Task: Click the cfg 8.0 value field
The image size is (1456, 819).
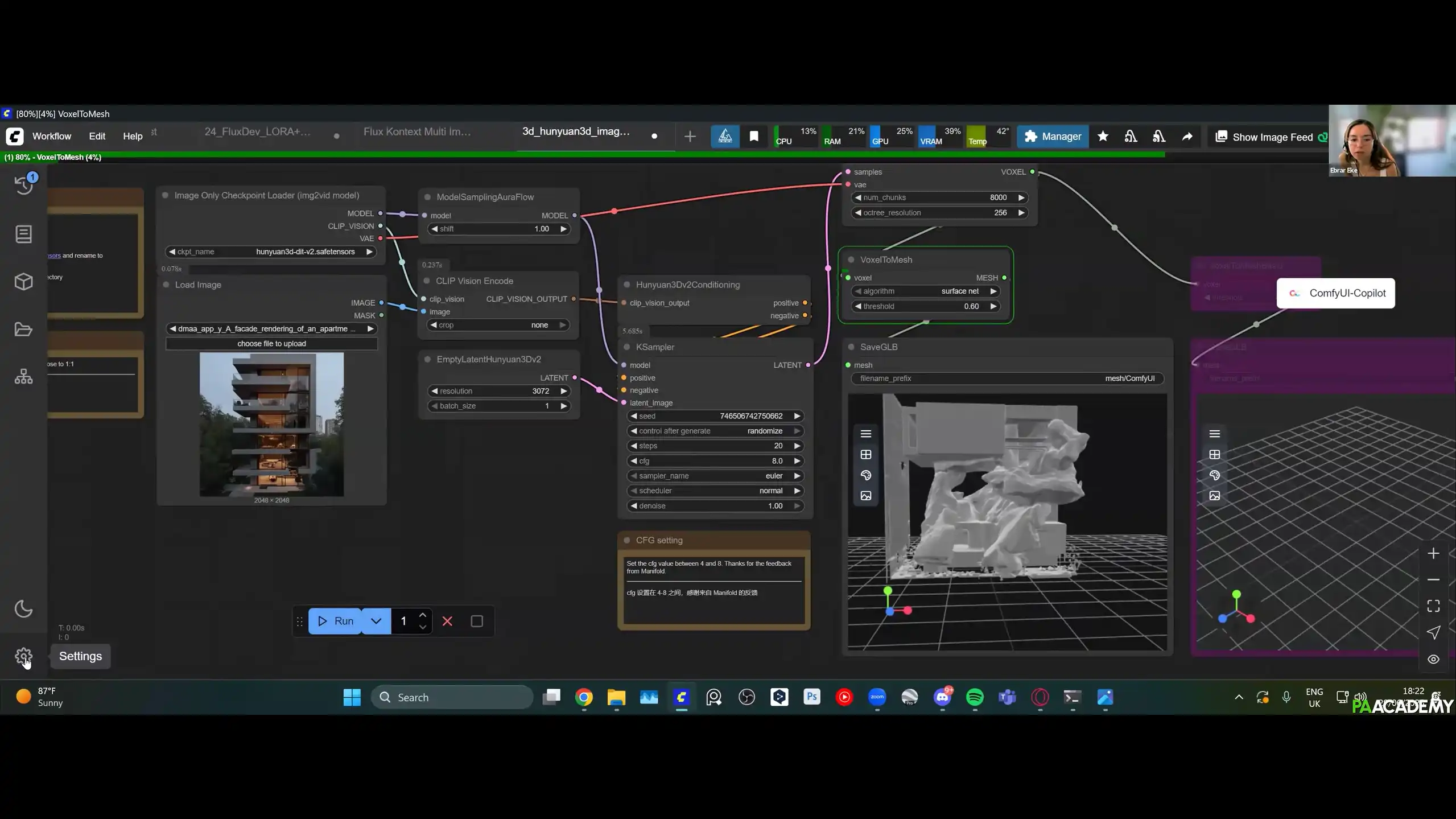Action: (715, 461)
